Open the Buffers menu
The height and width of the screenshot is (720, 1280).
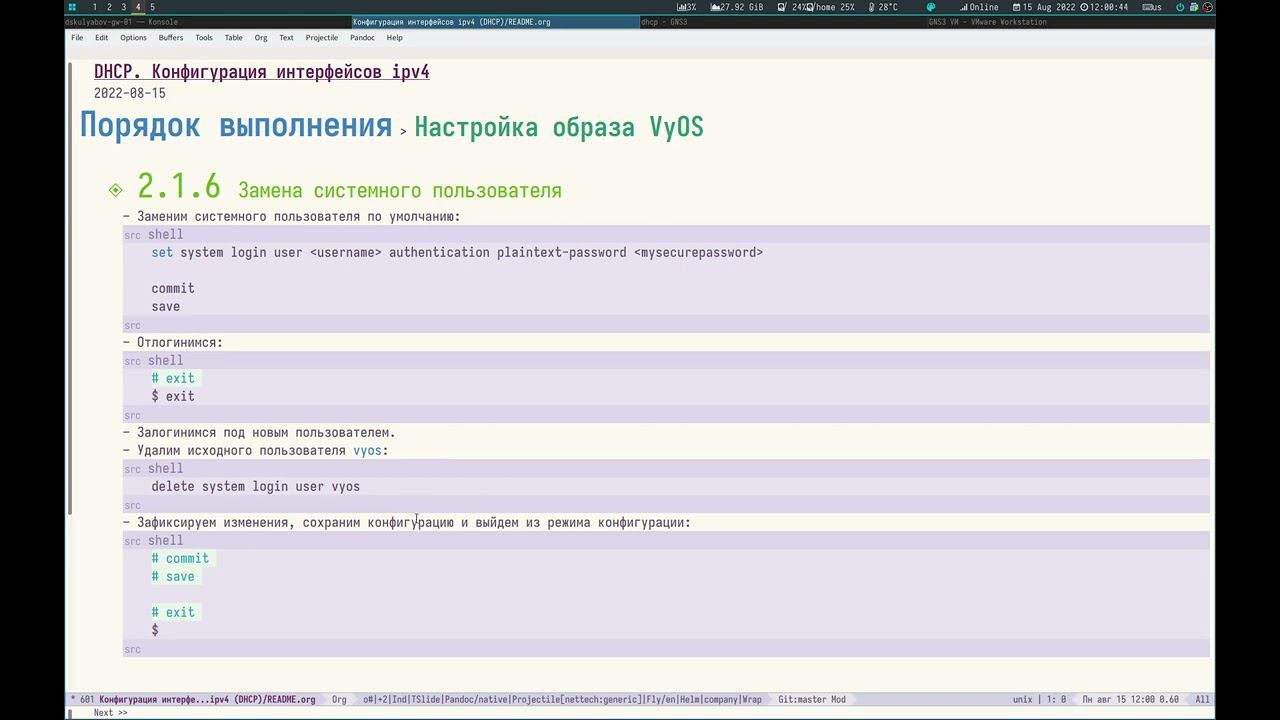tap(171, 38)
